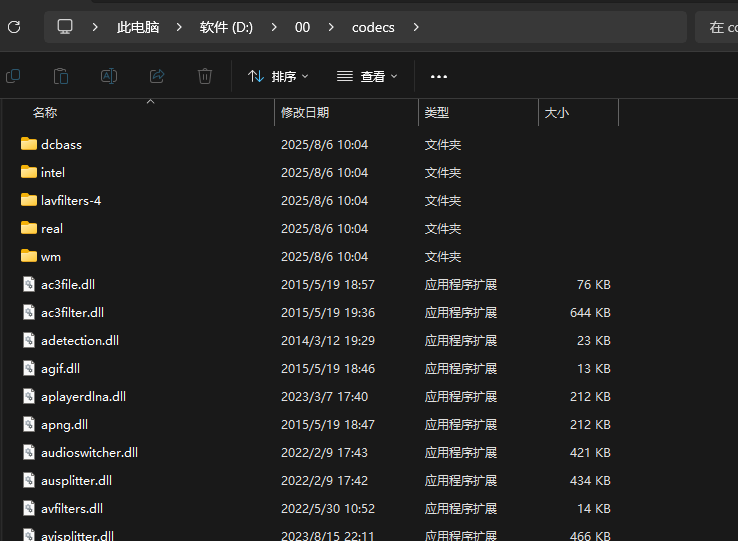738x541 pixels.
Task: Go to folder 00 in breadcrumb
Action: [x=302, y=27]
